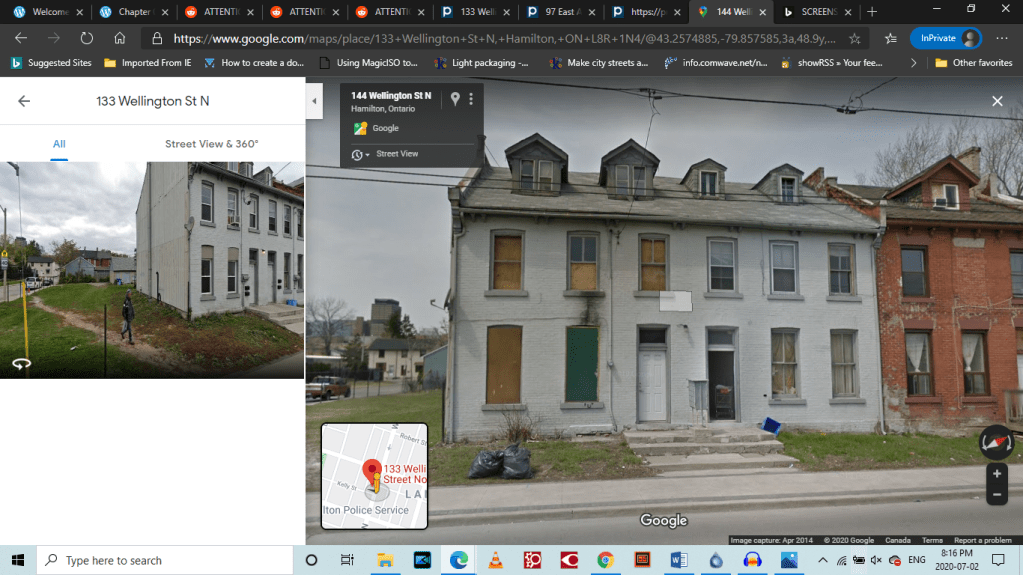The image size is (1023, 575).
Task: Open the Street View time history dropdown
Action: pyautogui.click(x=360, y=154)
